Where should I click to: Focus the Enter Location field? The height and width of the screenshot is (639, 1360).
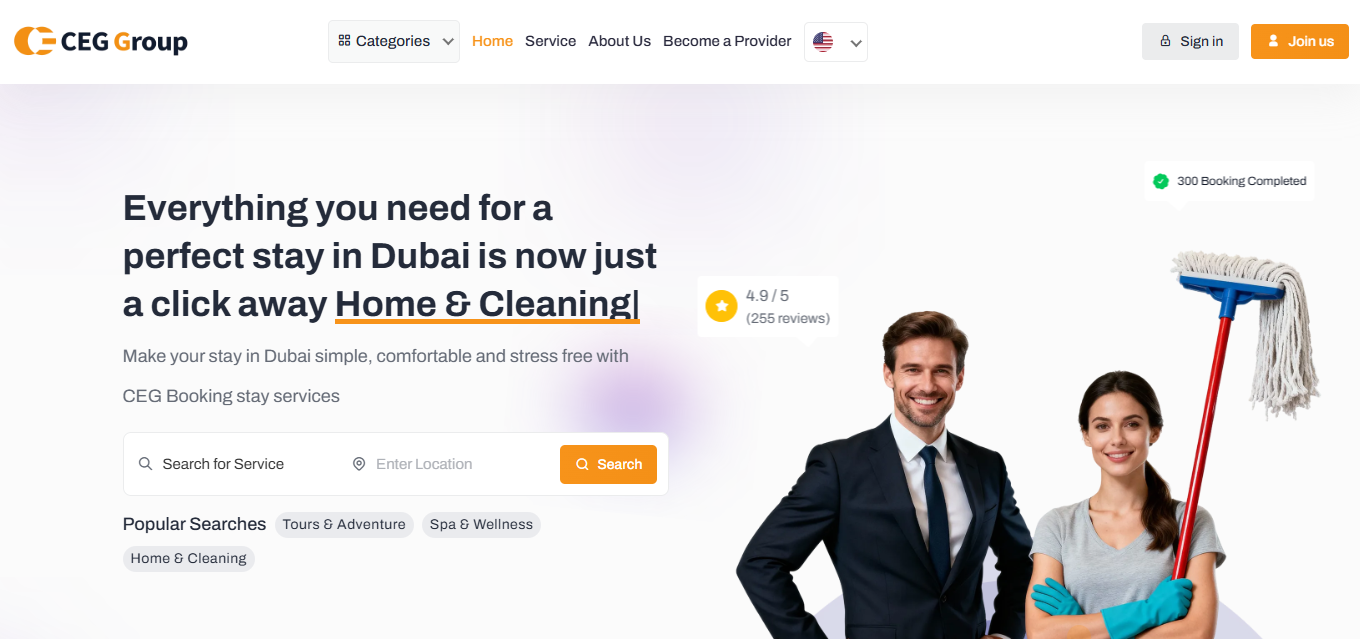coord(450,464)
